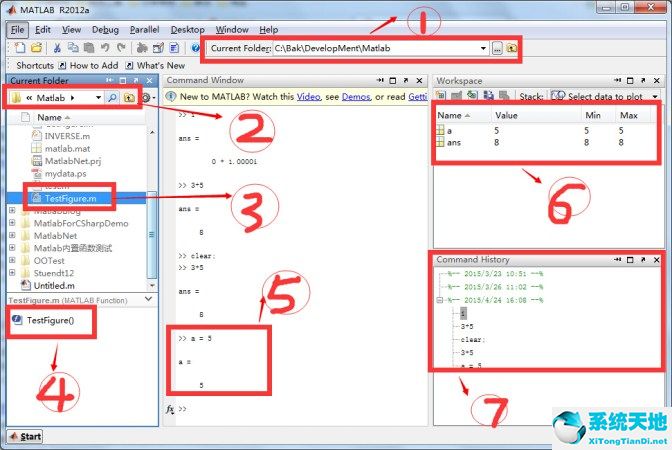Click the fx function browser icon

170,409
